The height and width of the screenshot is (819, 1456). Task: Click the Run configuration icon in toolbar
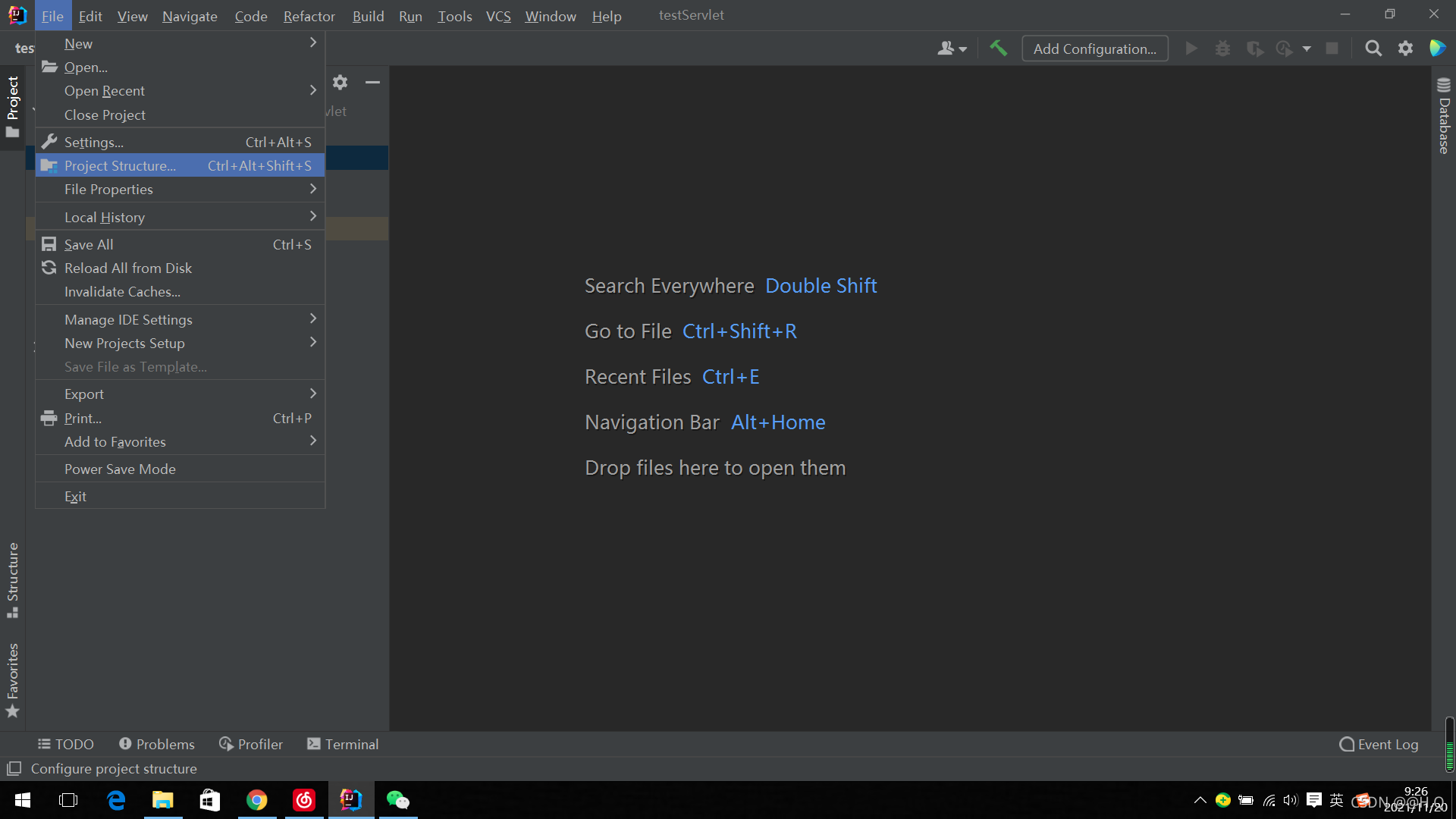pyautogui.click(x=1191, y=48)
